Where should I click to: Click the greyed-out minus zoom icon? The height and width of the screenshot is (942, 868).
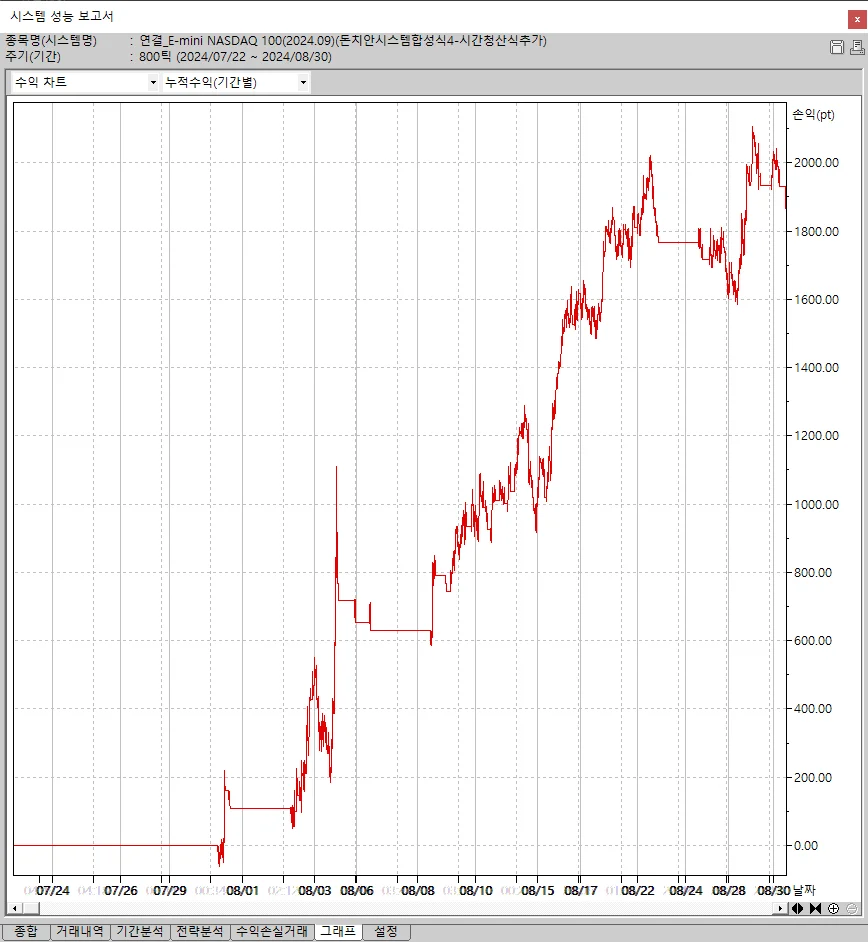(851, 908)
